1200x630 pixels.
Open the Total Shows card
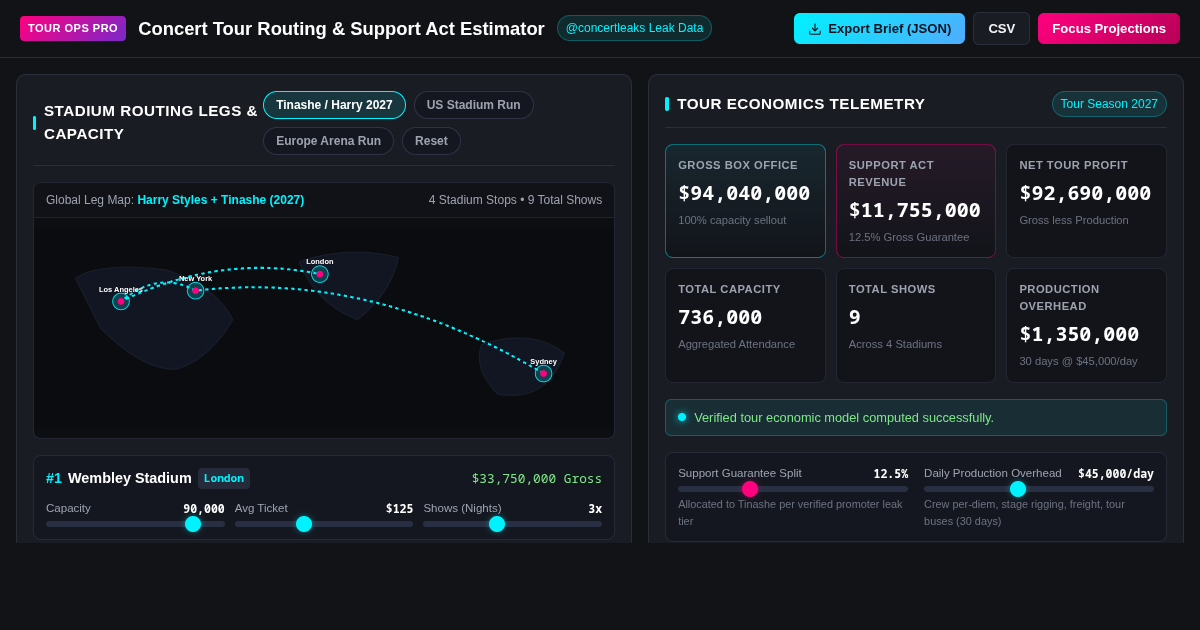pos(916,325)
